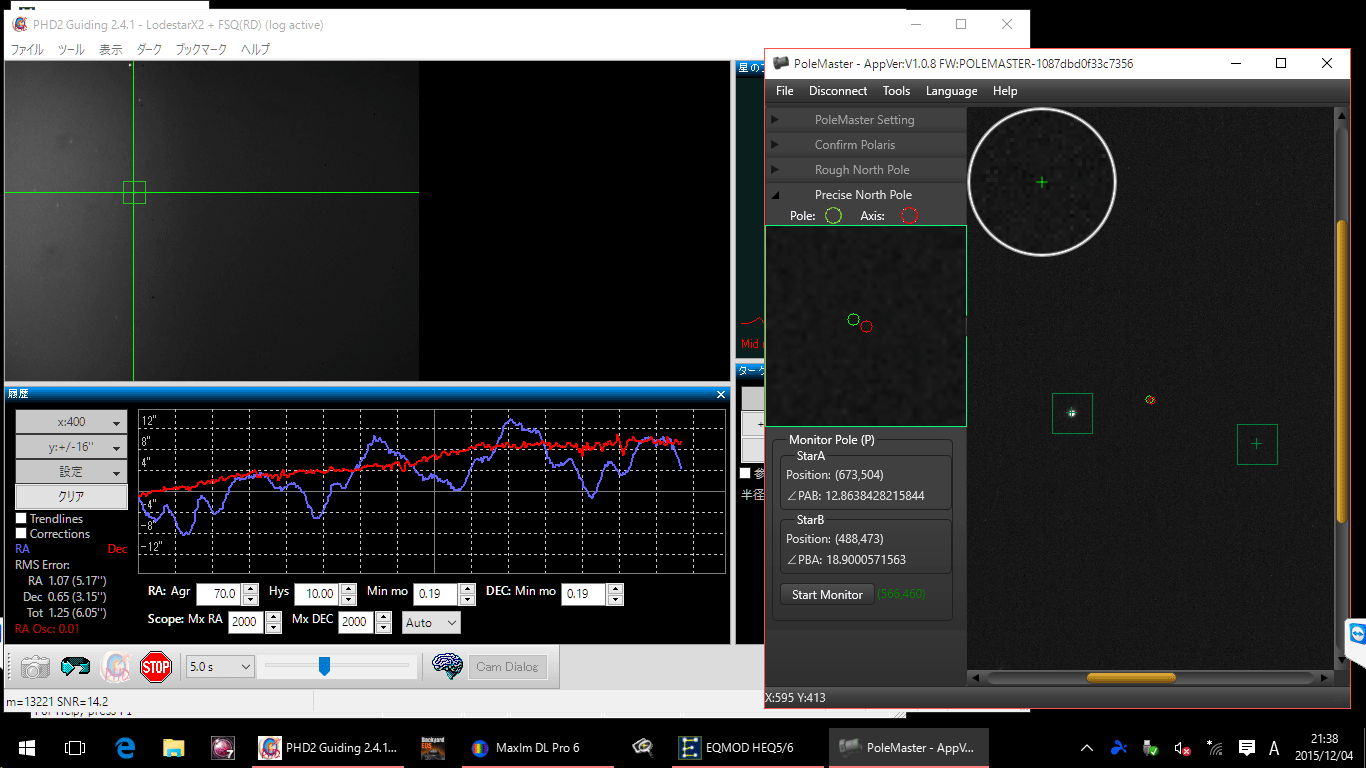Image resolution: width=1366 pixels, height=768 pixels.
Task: Open the ヘルプ menu in PHD2
Action: [255, 49]
